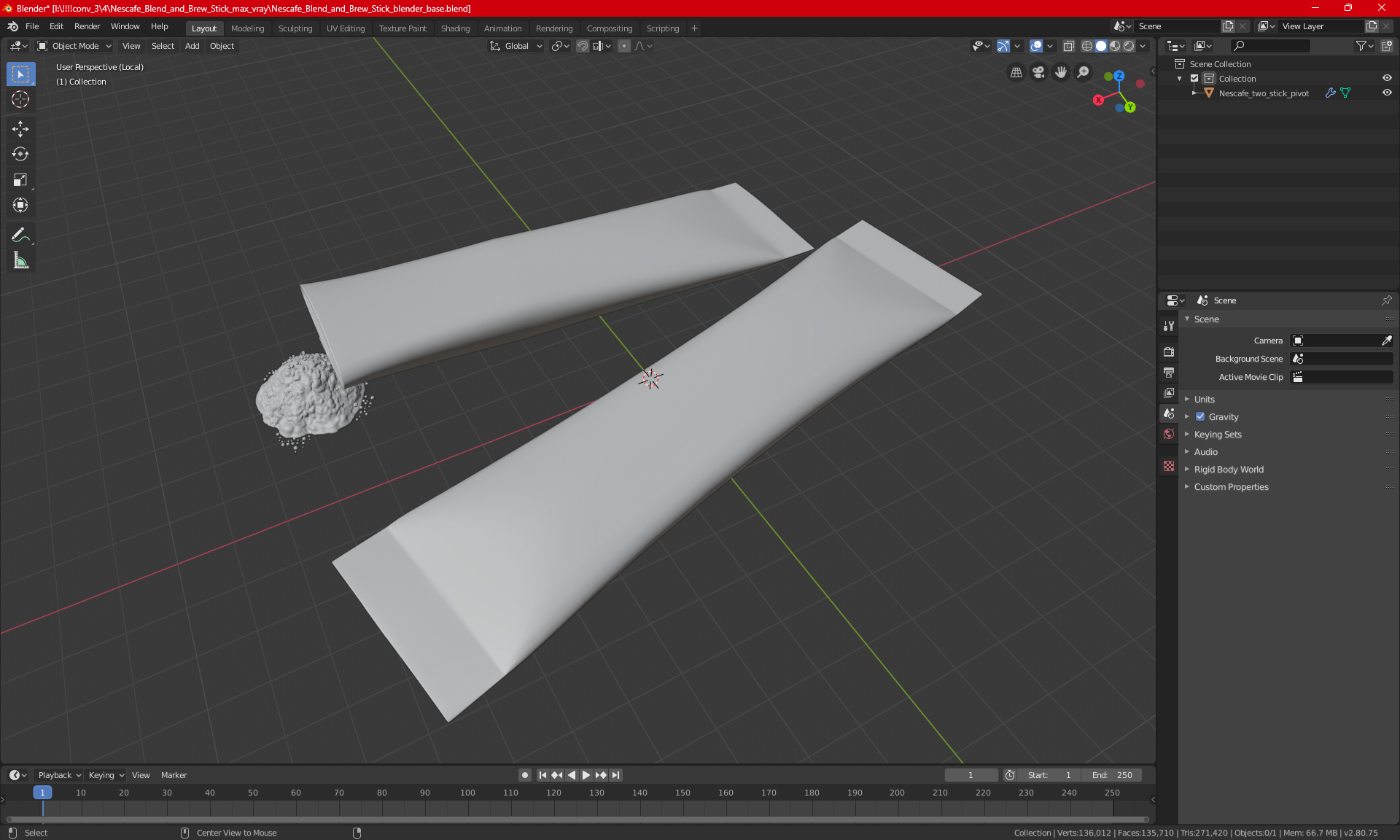The image size is (1400, 840).
Task: Select the Move tool icon
Action: tap(20, 127)
